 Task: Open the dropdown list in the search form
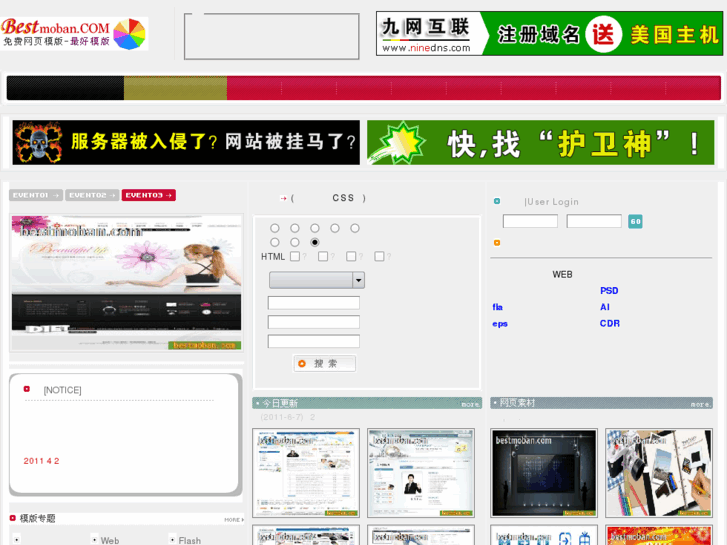317,280
